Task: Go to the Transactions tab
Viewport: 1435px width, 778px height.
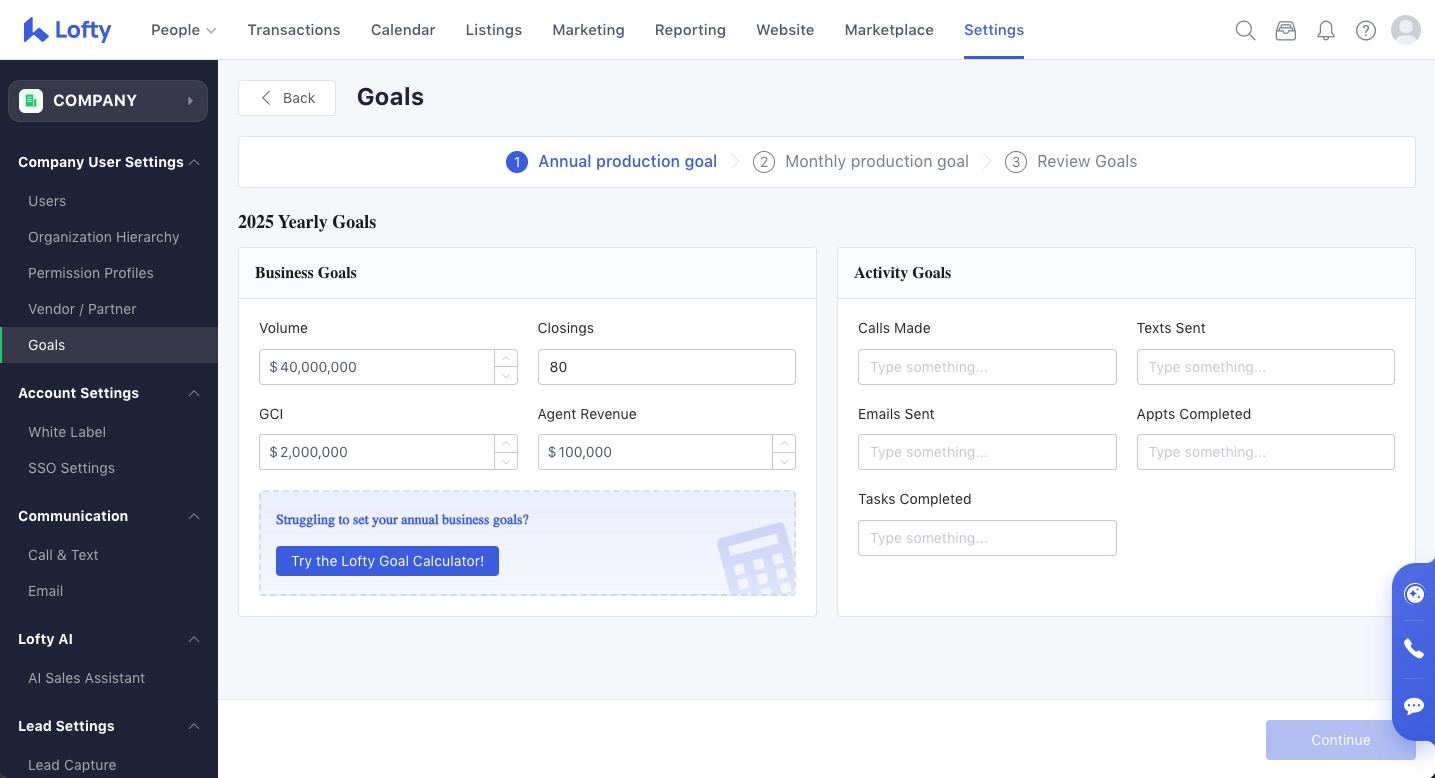Action: pos(294,30)
